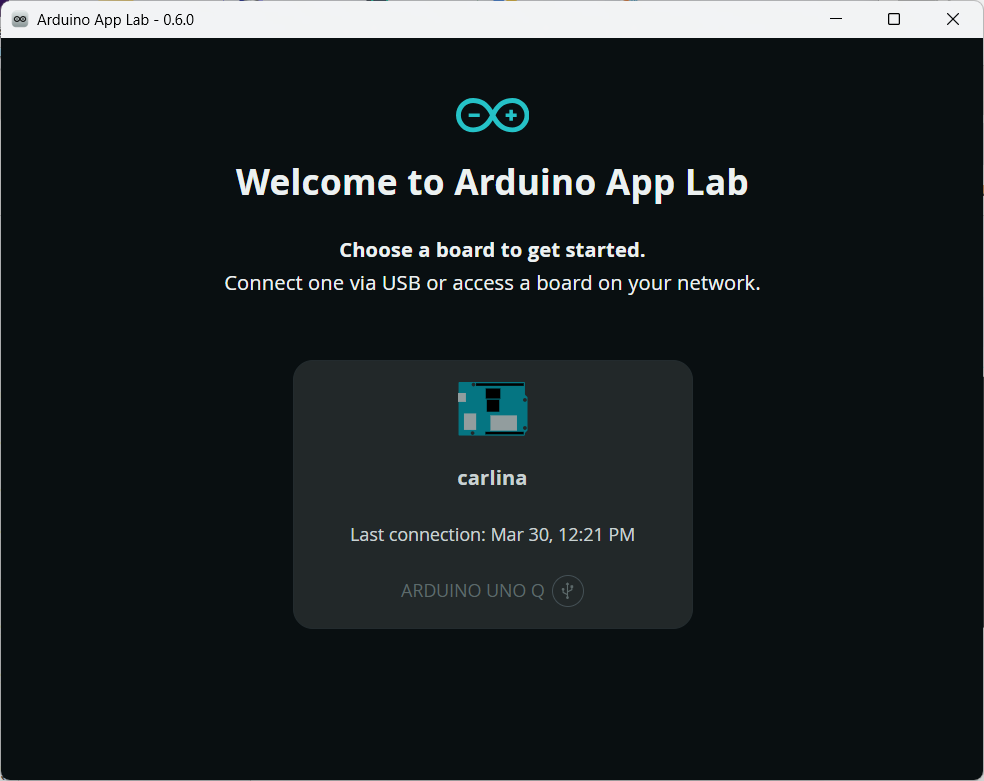Select the board named carlina
This screenshot has height=781, width=984.
[492, 478]
